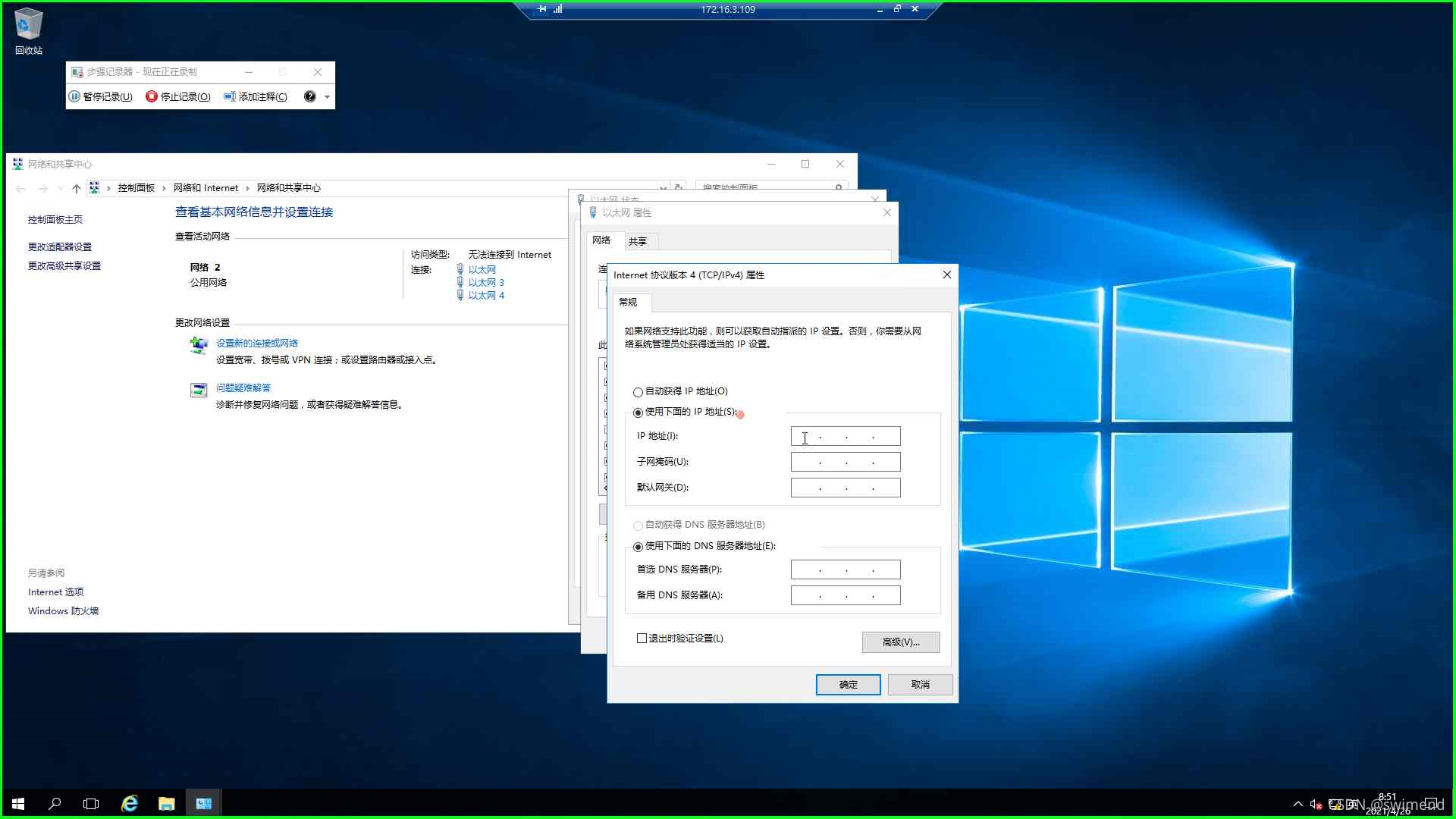This screenshot has height=819, width=1456.
Task: Open the Windows Start menu
Action: tap(18, 804)
